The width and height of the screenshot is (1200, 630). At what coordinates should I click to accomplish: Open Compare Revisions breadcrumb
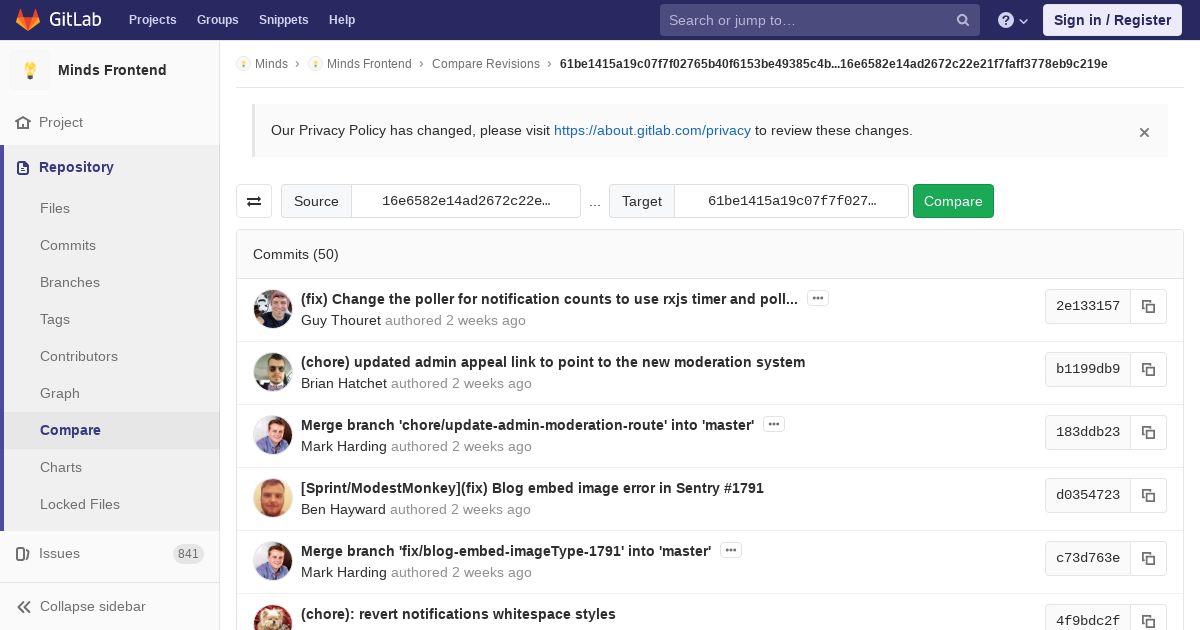[486, 64]
